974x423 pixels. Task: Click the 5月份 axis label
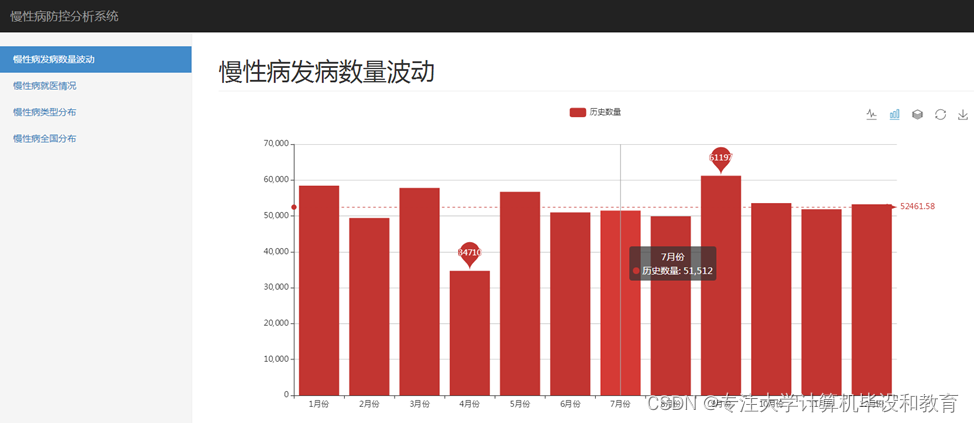[520, 404]
